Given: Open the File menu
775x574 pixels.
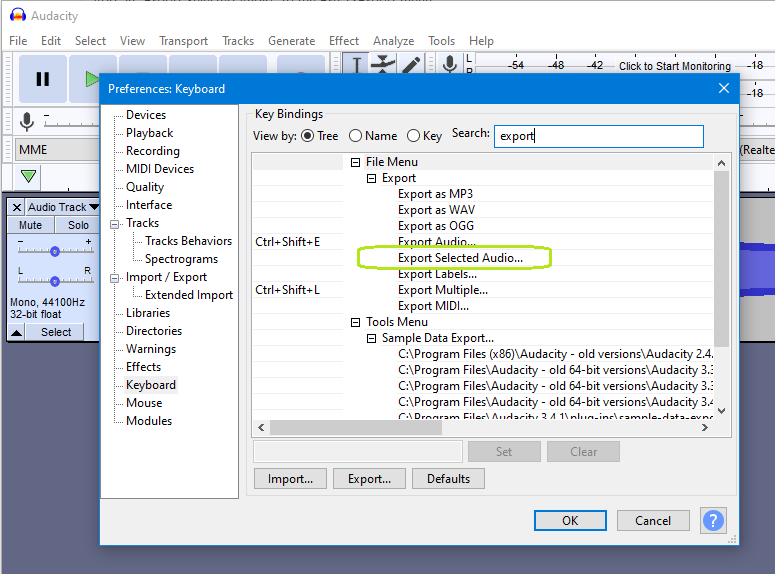Looking at the screenshot, I should click(x=18, y=41).
